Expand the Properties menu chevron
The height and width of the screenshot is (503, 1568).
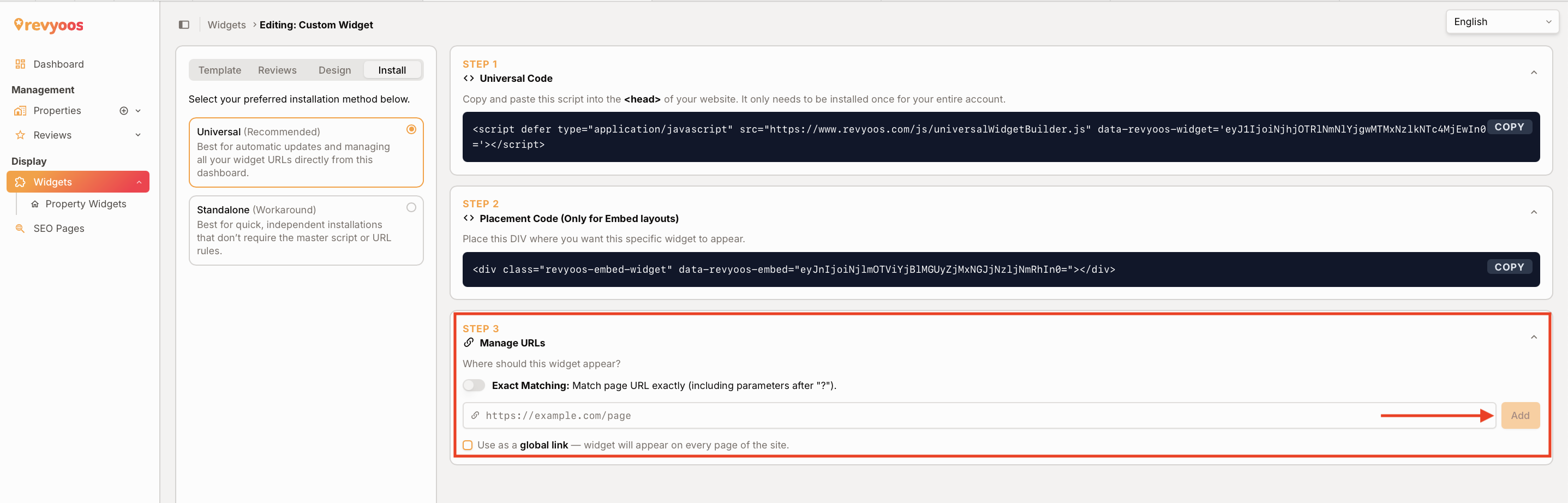click(138, 111)
